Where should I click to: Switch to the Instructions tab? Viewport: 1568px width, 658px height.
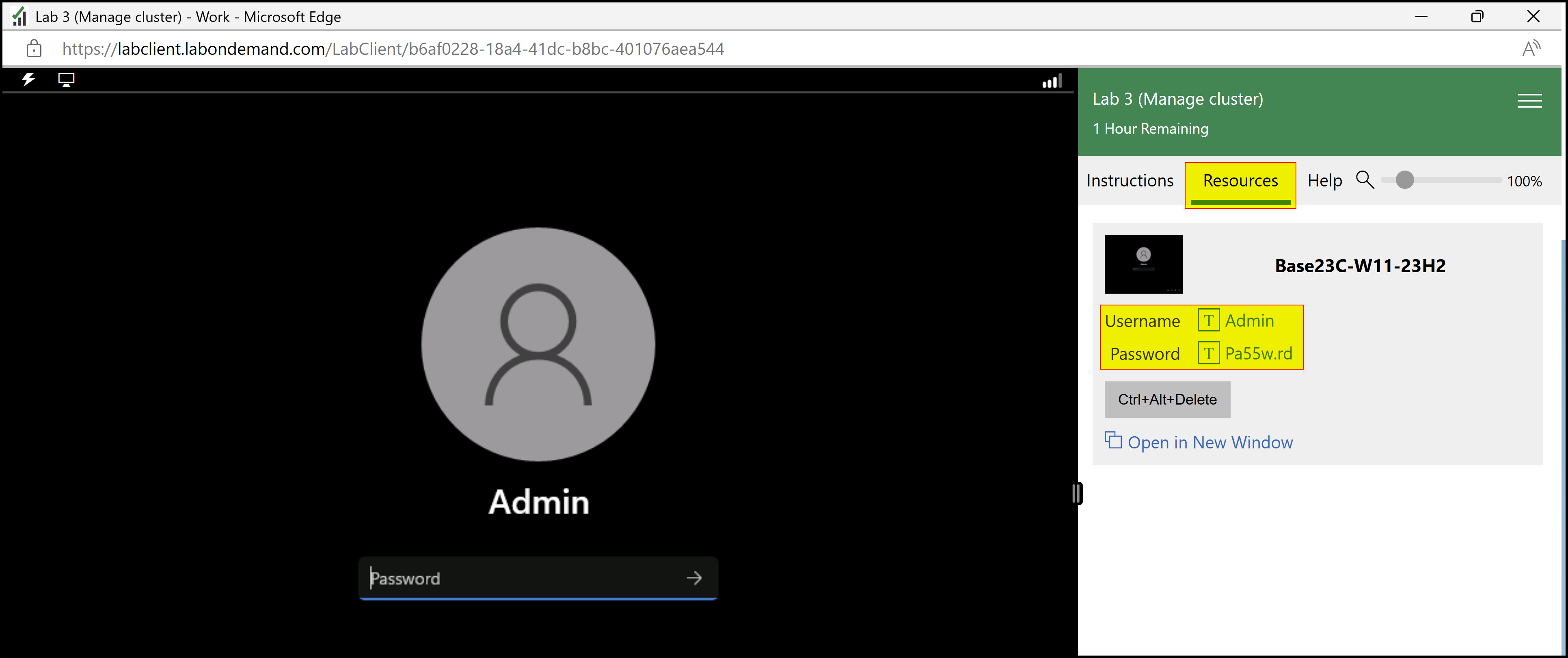[x=1130, y=180]
